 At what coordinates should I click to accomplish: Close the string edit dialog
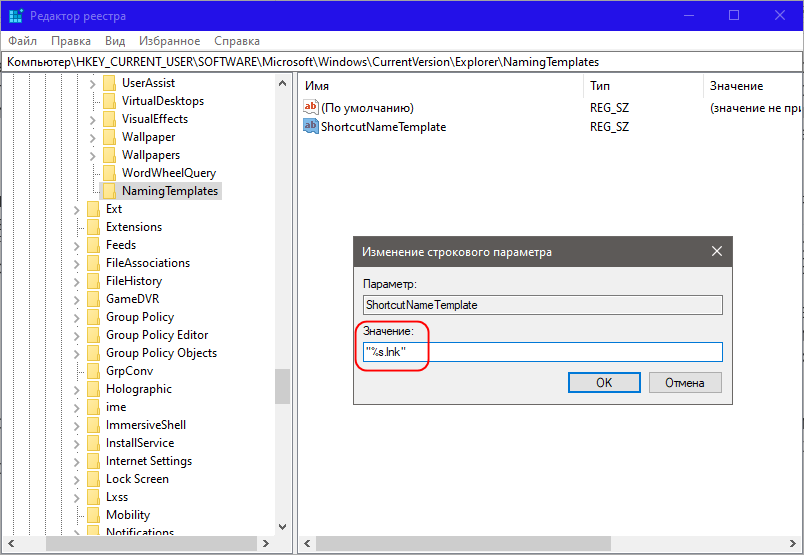click(x=717, y=251)
